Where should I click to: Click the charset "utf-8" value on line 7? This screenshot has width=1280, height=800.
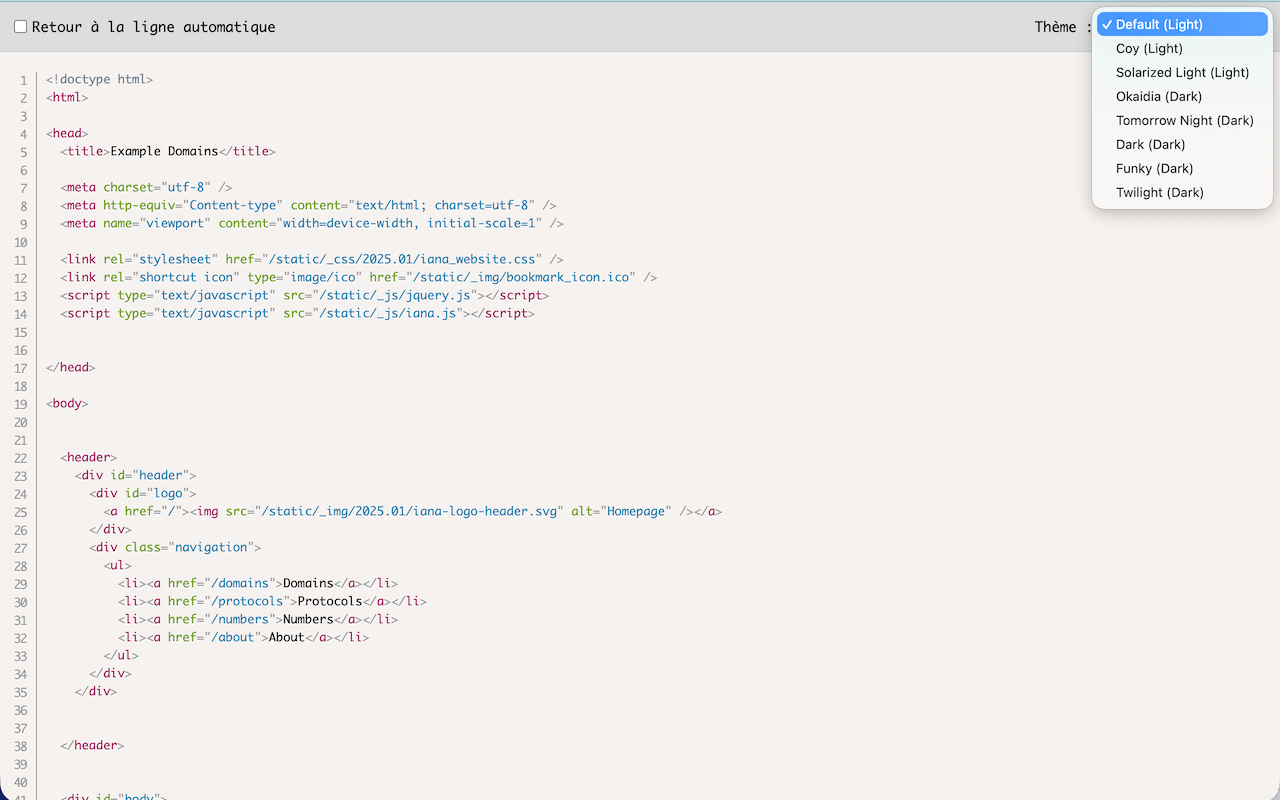point(186,187)
